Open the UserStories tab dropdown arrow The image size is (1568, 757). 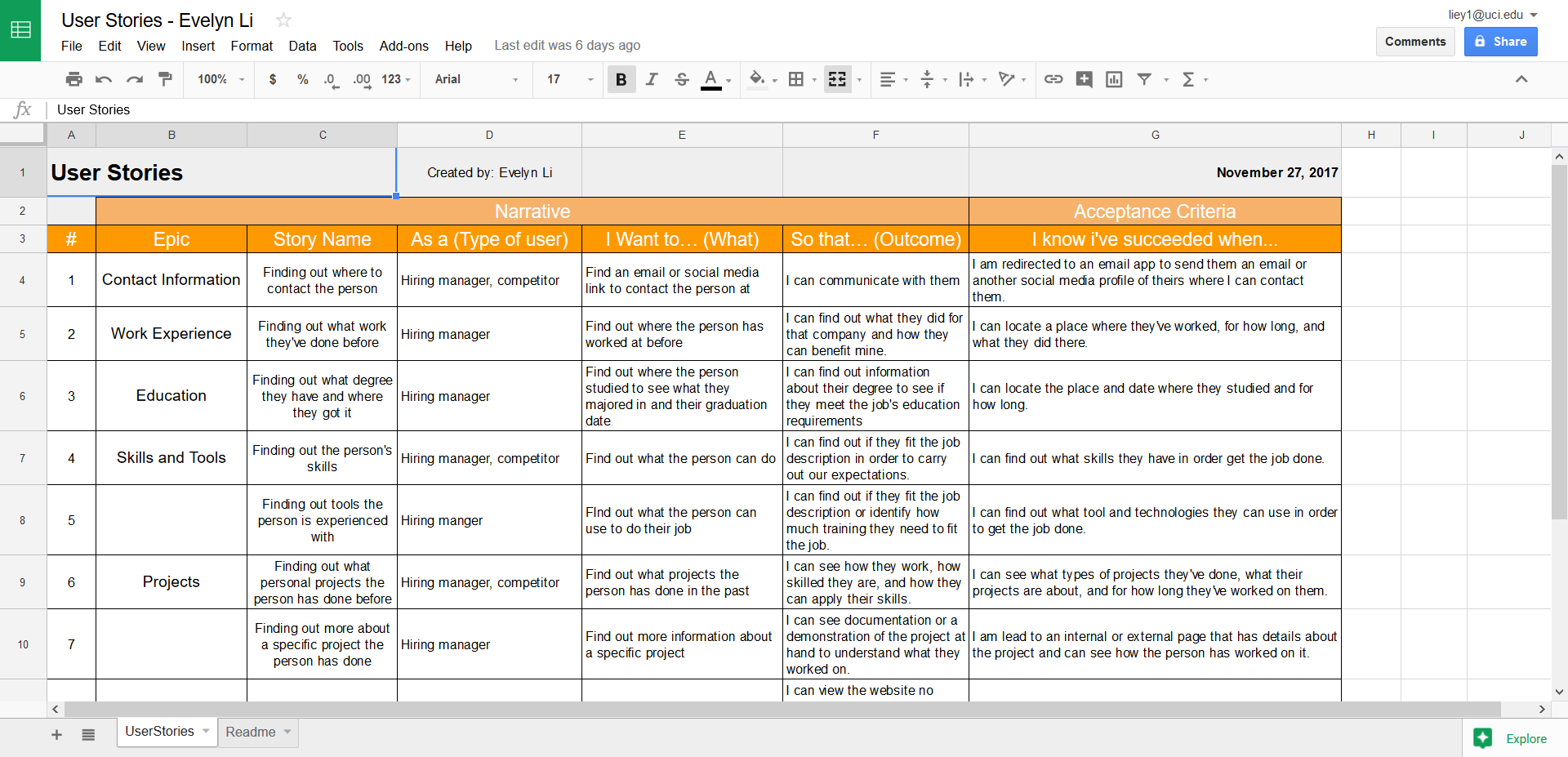(207, 731)
